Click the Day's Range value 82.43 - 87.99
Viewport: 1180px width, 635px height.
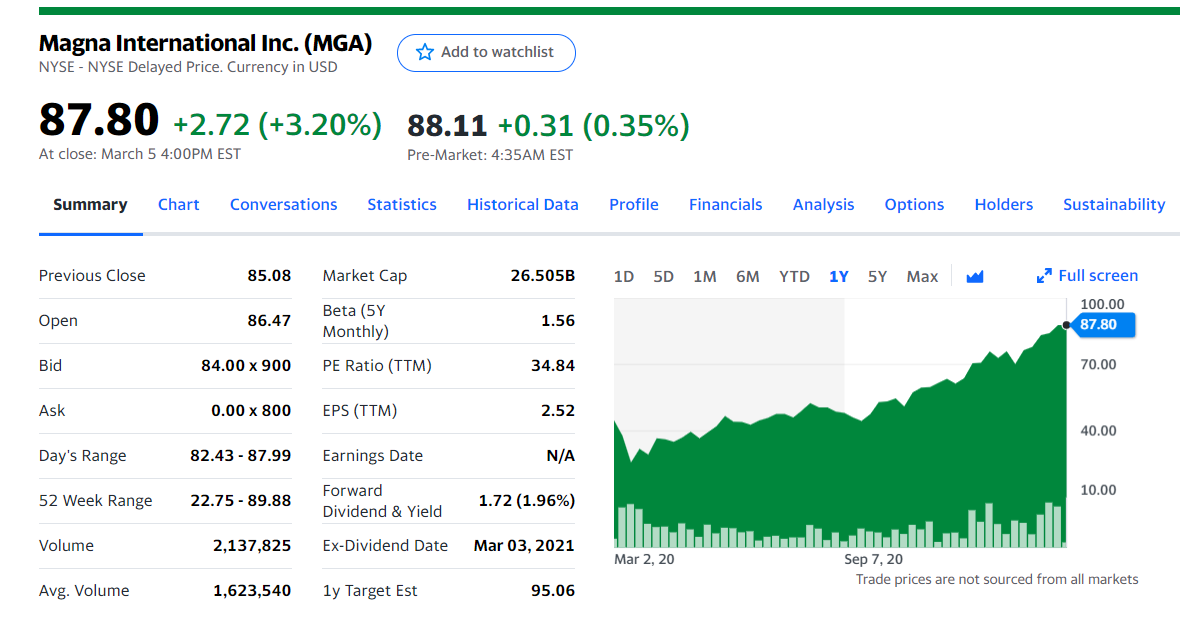pos(241,456)
